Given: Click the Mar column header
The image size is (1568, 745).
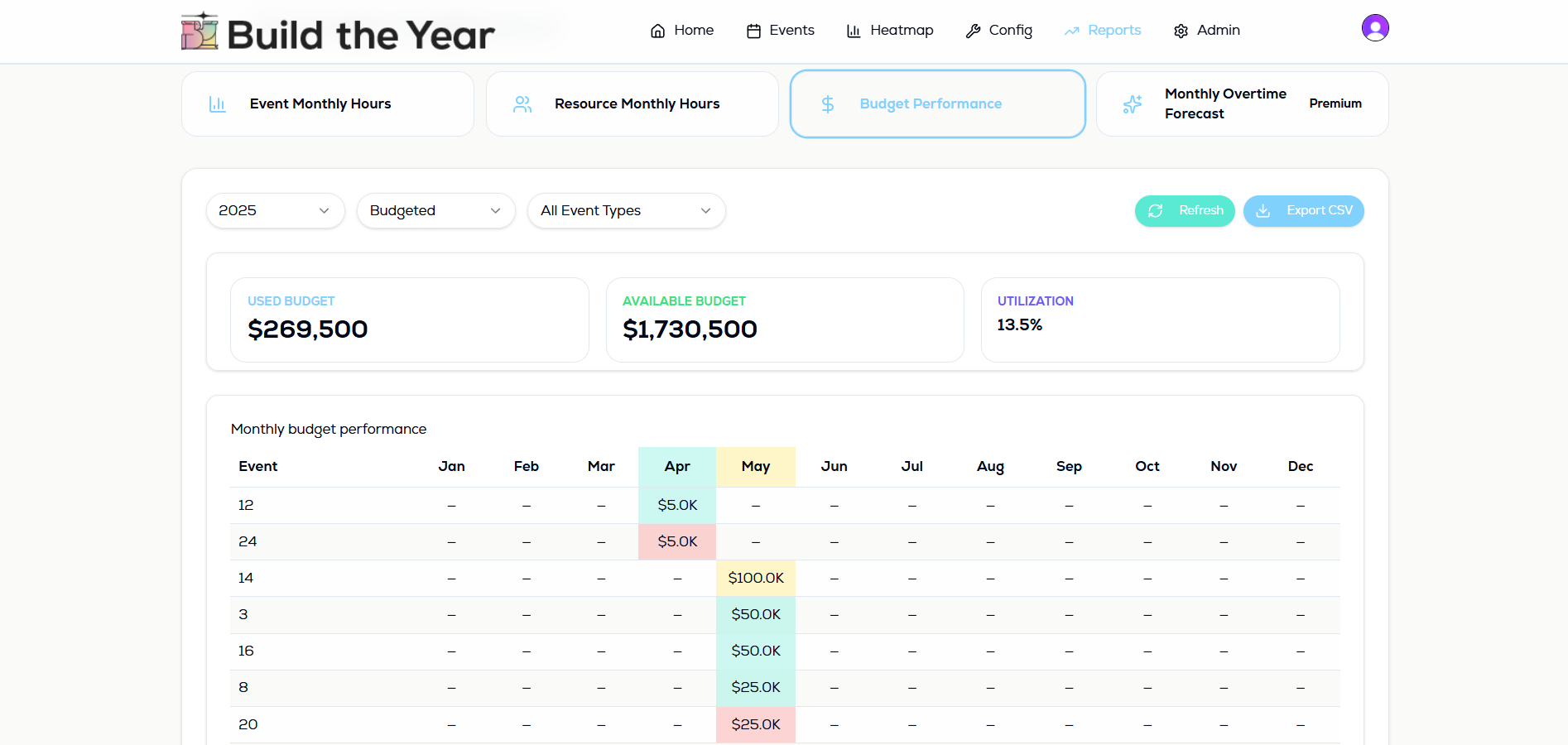Looking at the screenshot, I should coord(601,467).
